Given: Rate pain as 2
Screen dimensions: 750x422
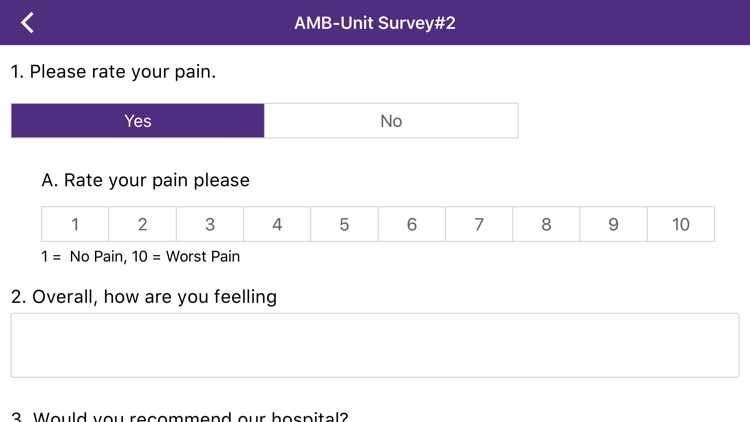Looking at the screenshot, I should pos(142,224).
